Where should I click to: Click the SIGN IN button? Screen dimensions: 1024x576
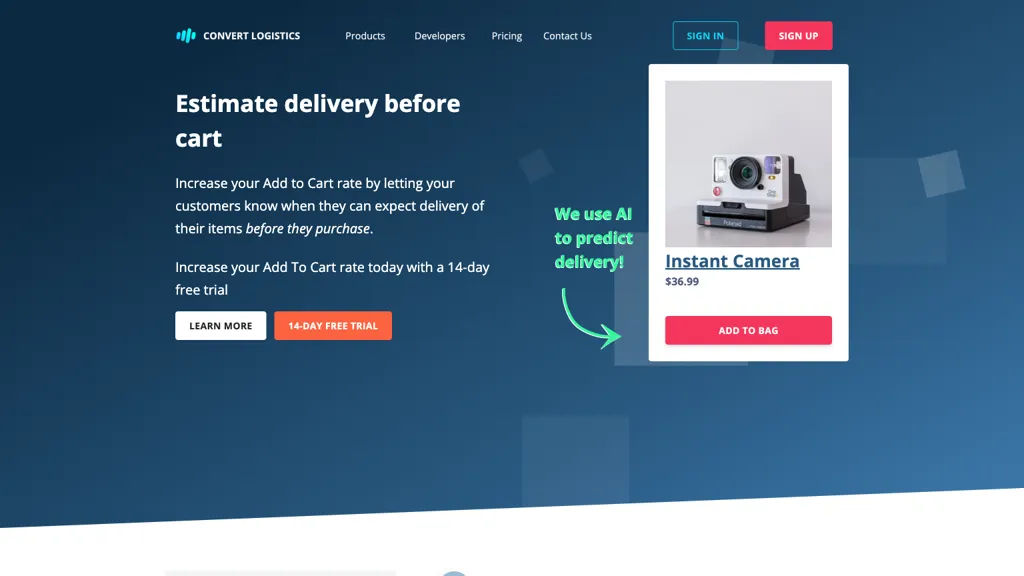click(x=705, y=36)
